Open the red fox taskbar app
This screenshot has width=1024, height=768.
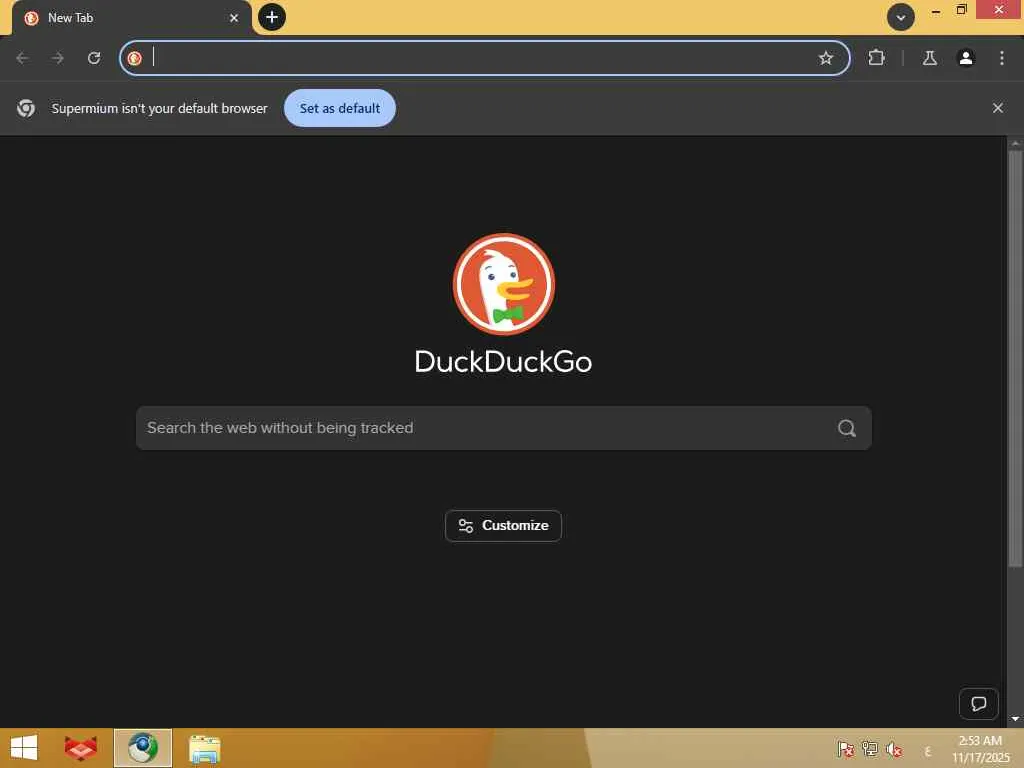(x=81, y=748)
